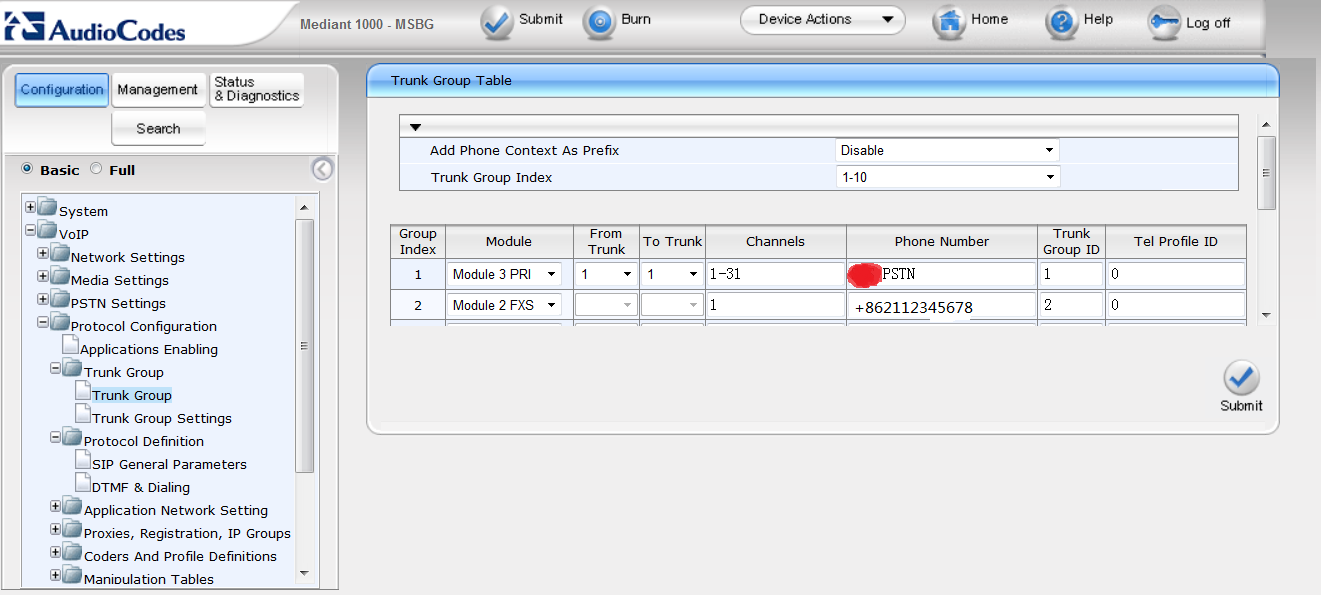Screen dimensions: 1321x595
Task: Click table panel scrollbar up arrow
Action: [x=1266, y=124]
